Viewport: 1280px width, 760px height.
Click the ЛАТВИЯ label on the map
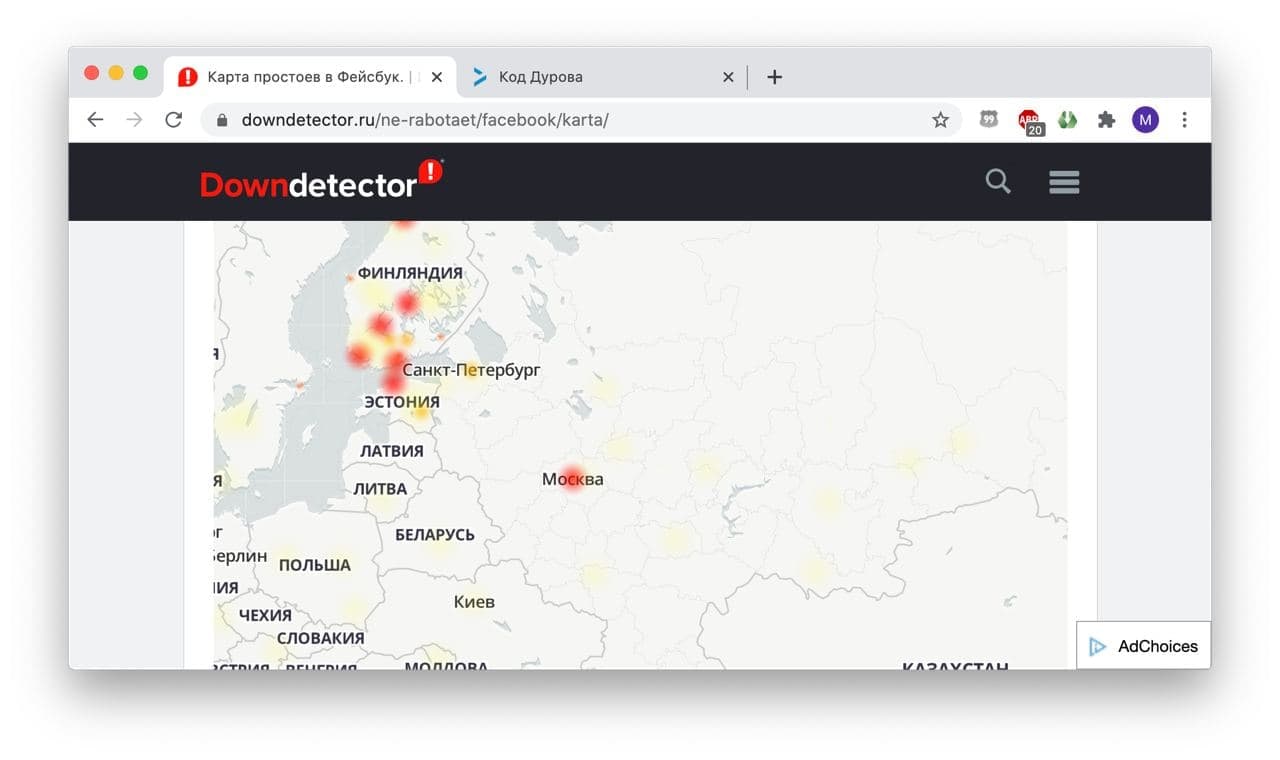click(391, 451)
